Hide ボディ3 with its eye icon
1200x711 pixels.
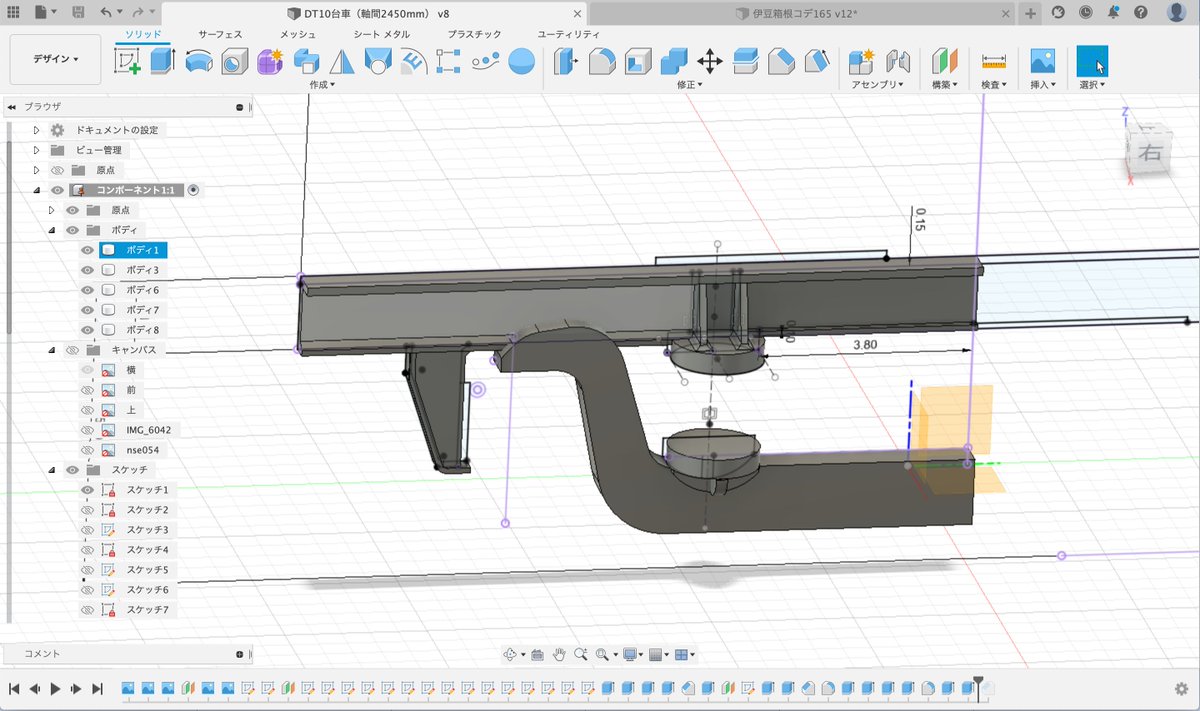87,270
